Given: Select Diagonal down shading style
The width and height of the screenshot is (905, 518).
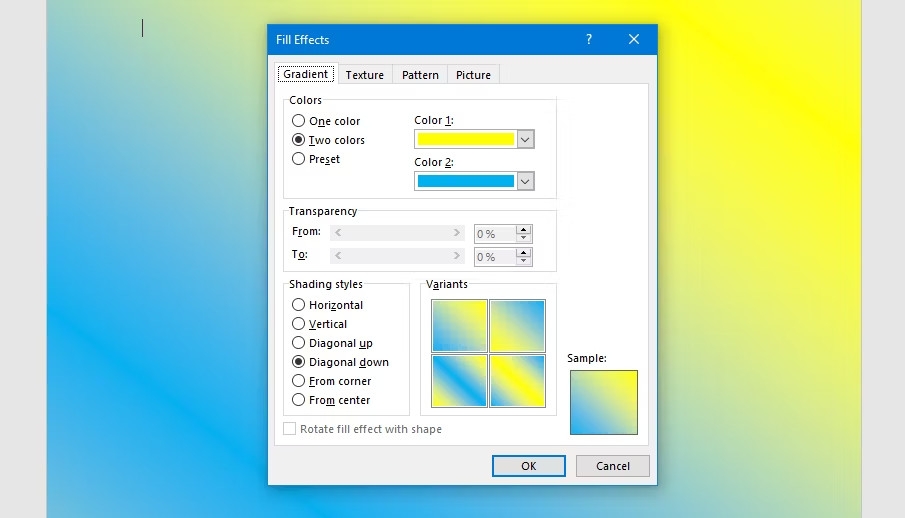Looking at the screenshot, I should coord(341,362).
